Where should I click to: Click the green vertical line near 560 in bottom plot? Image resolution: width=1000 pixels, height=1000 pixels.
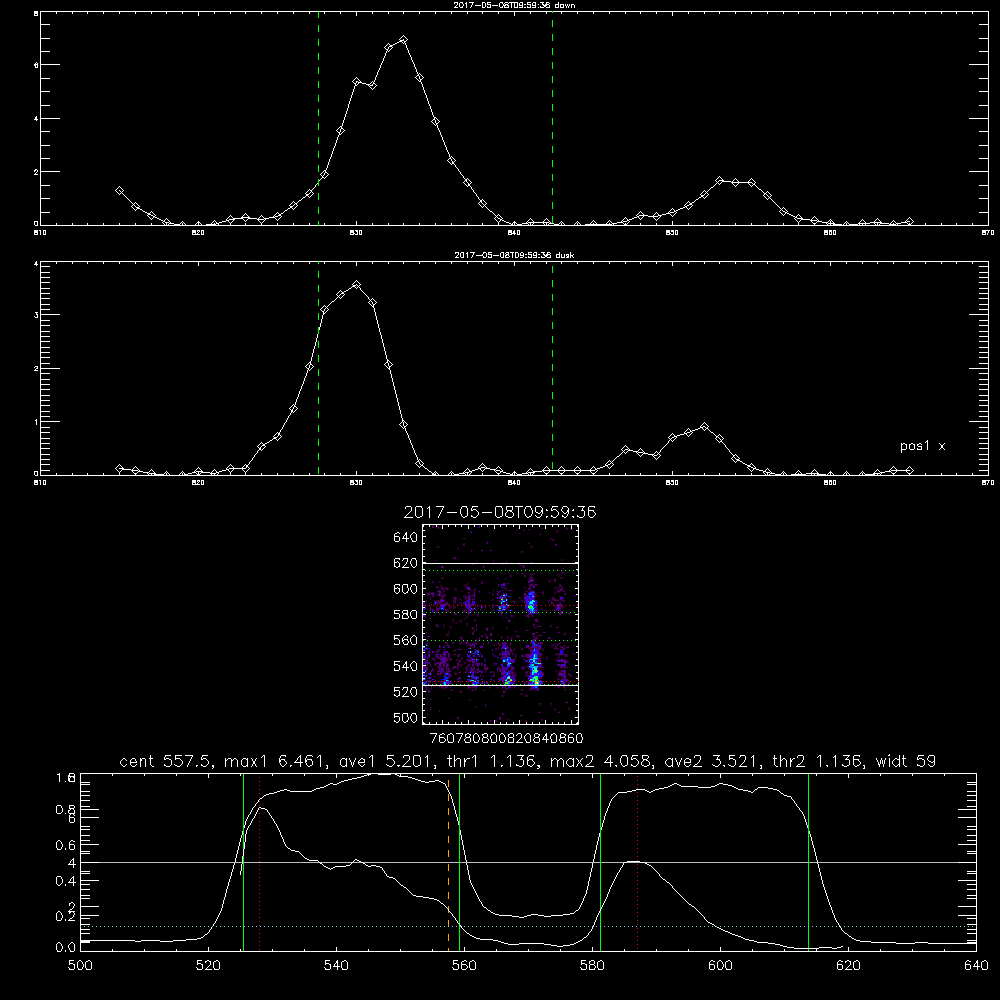coord(459,862)
